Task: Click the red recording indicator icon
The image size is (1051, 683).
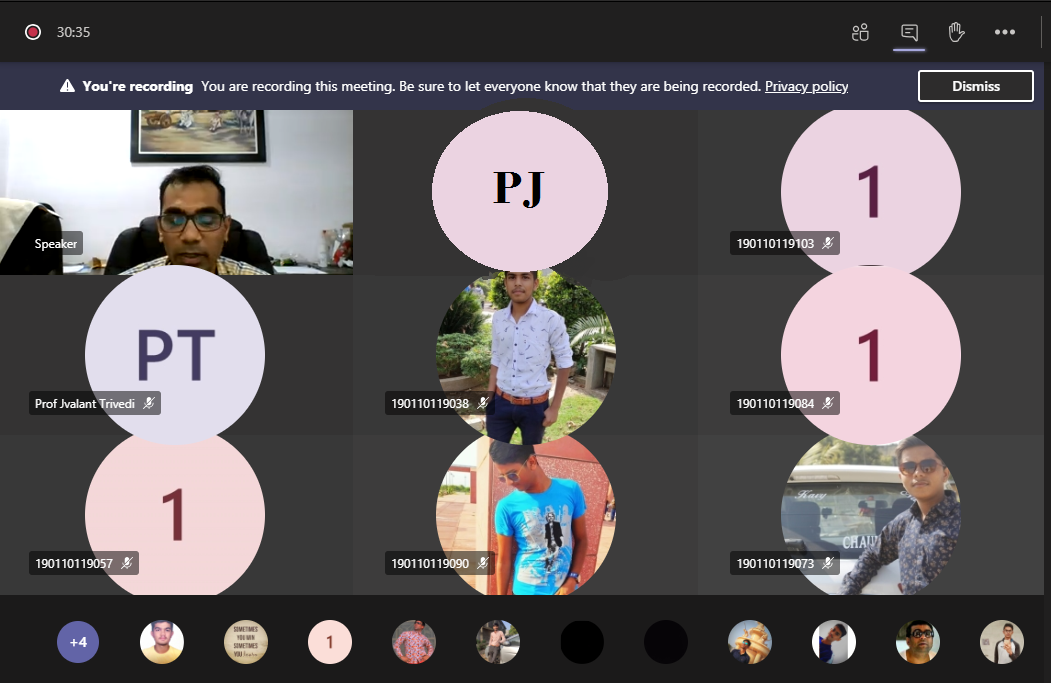Action: click(33, 32)
